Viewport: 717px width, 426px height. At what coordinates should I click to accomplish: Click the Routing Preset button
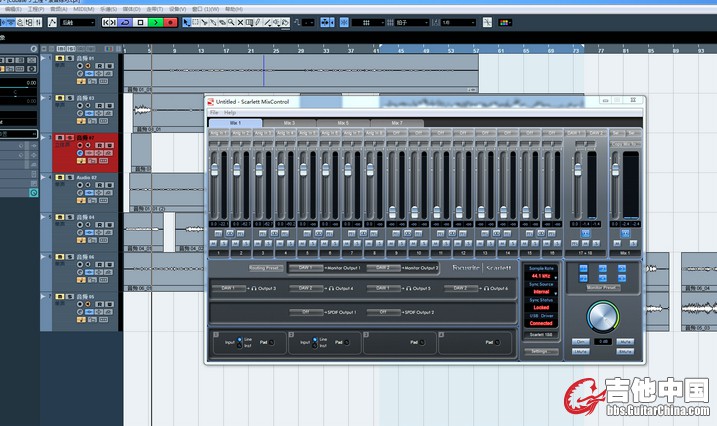[266, 268]
